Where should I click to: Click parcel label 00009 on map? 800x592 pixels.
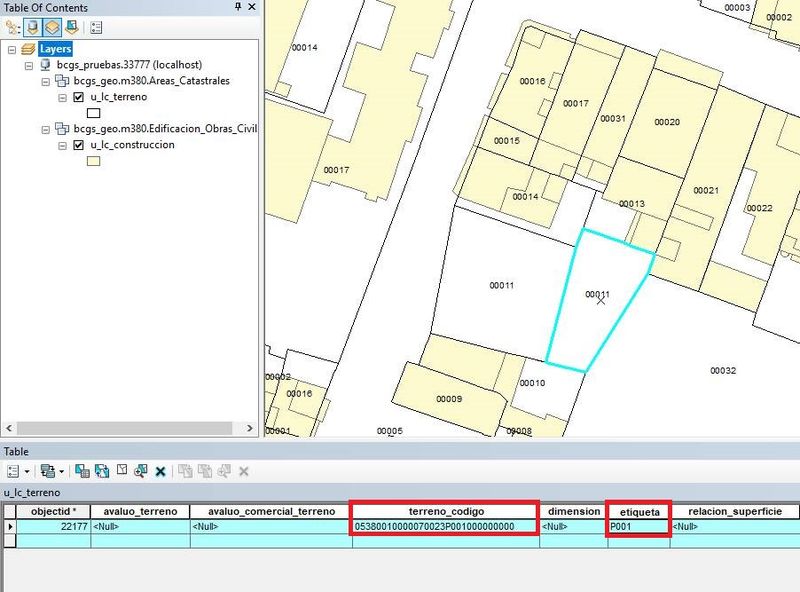click(x=449, y=399)
